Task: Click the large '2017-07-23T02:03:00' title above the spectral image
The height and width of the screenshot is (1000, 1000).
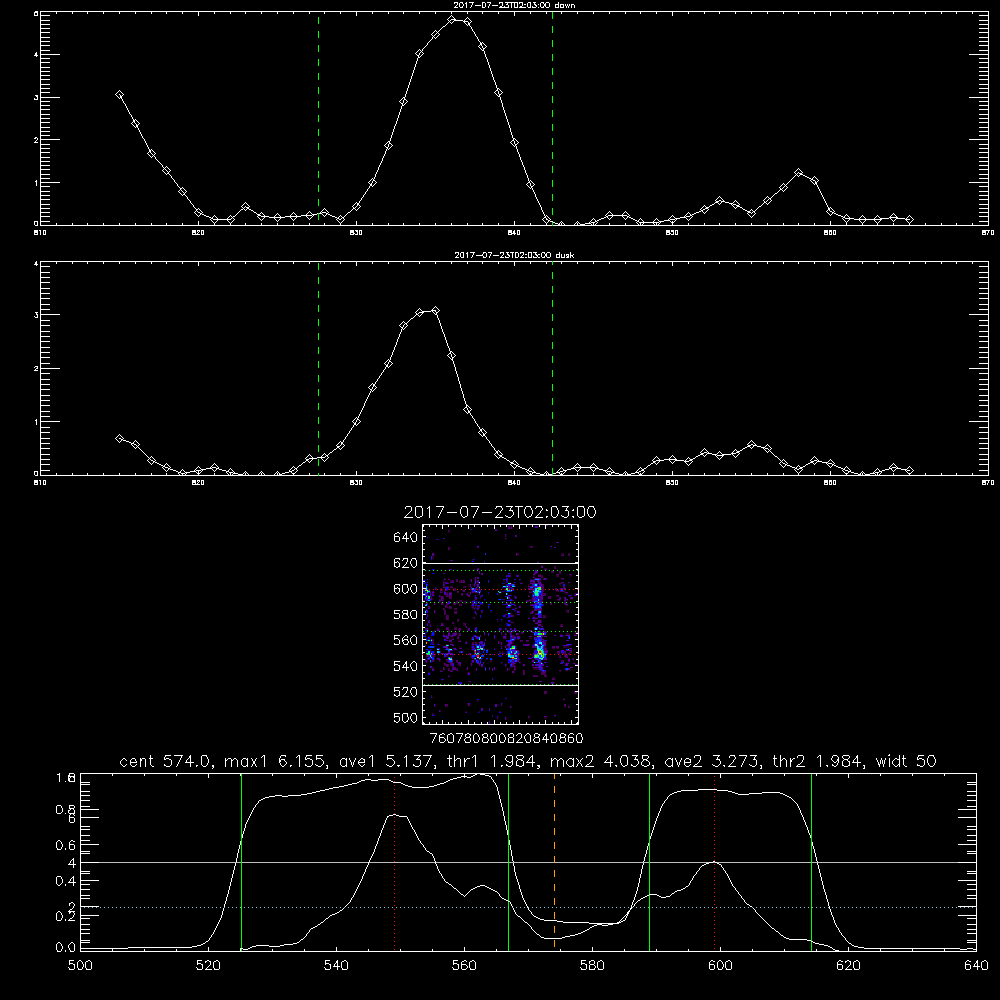Action: [x=500, y=512]
